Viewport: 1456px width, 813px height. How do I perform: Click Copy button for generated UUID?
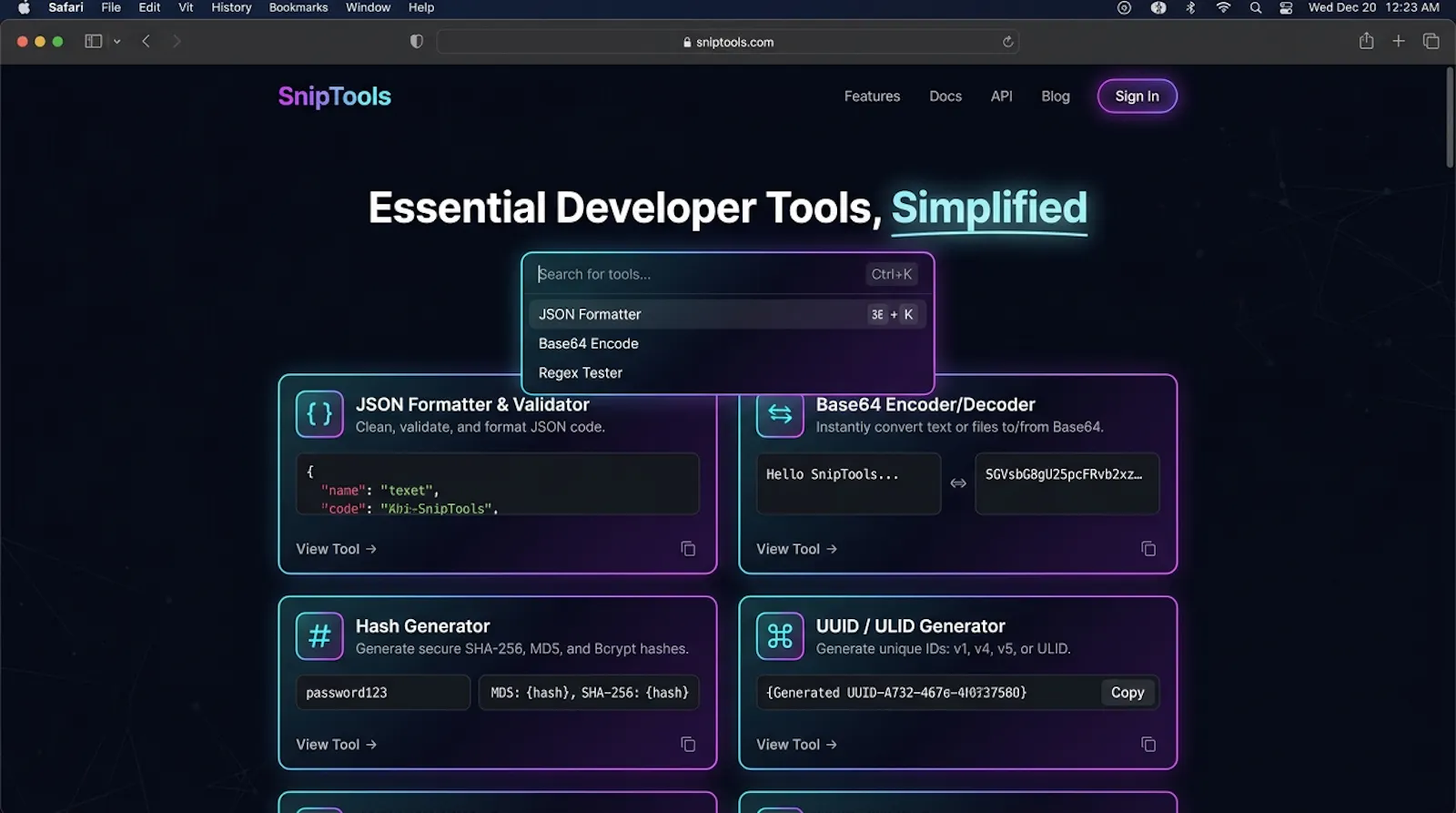(1127, 693)
